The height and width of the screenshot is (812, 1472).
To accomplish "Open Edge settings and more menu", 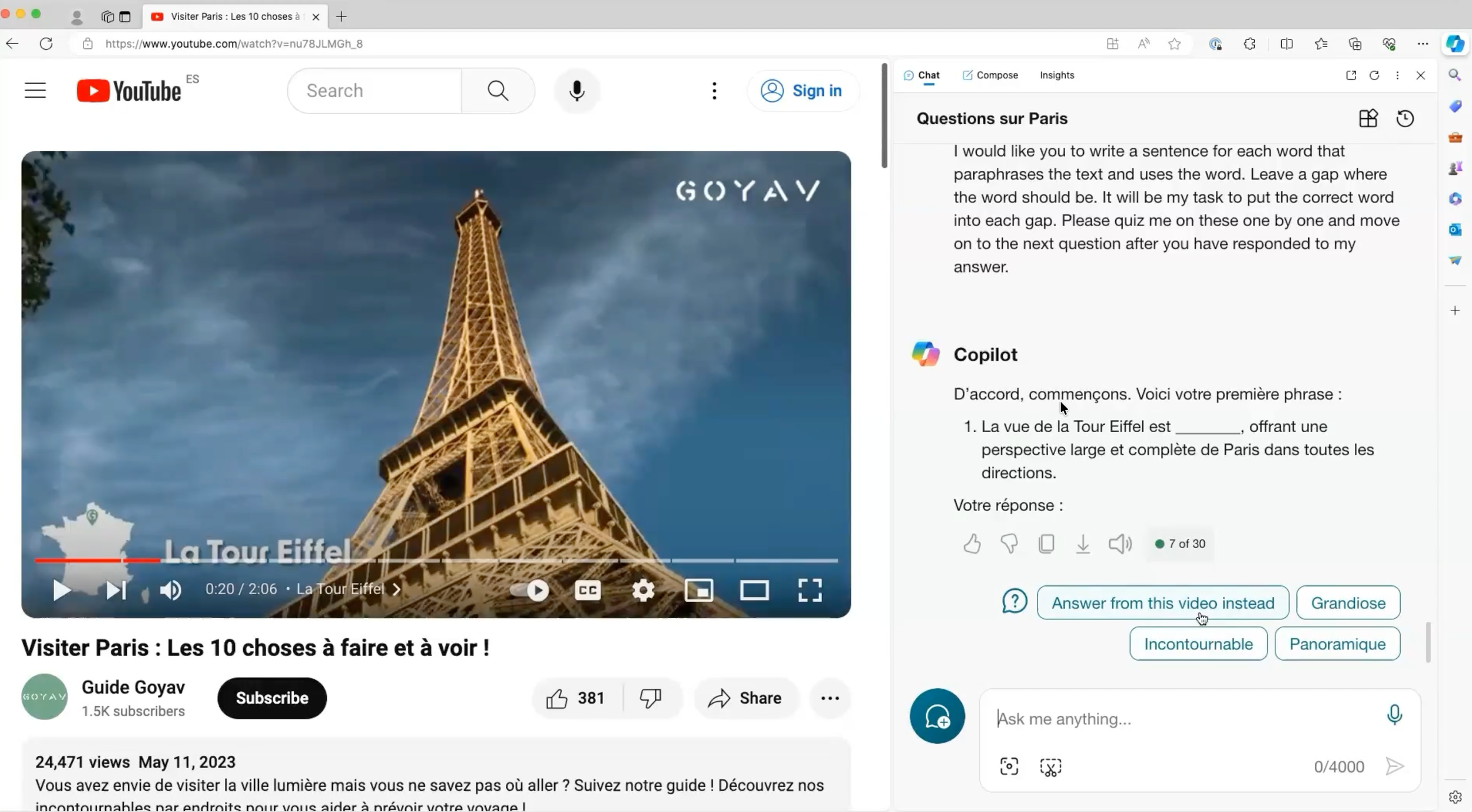I will (1423, 44).
